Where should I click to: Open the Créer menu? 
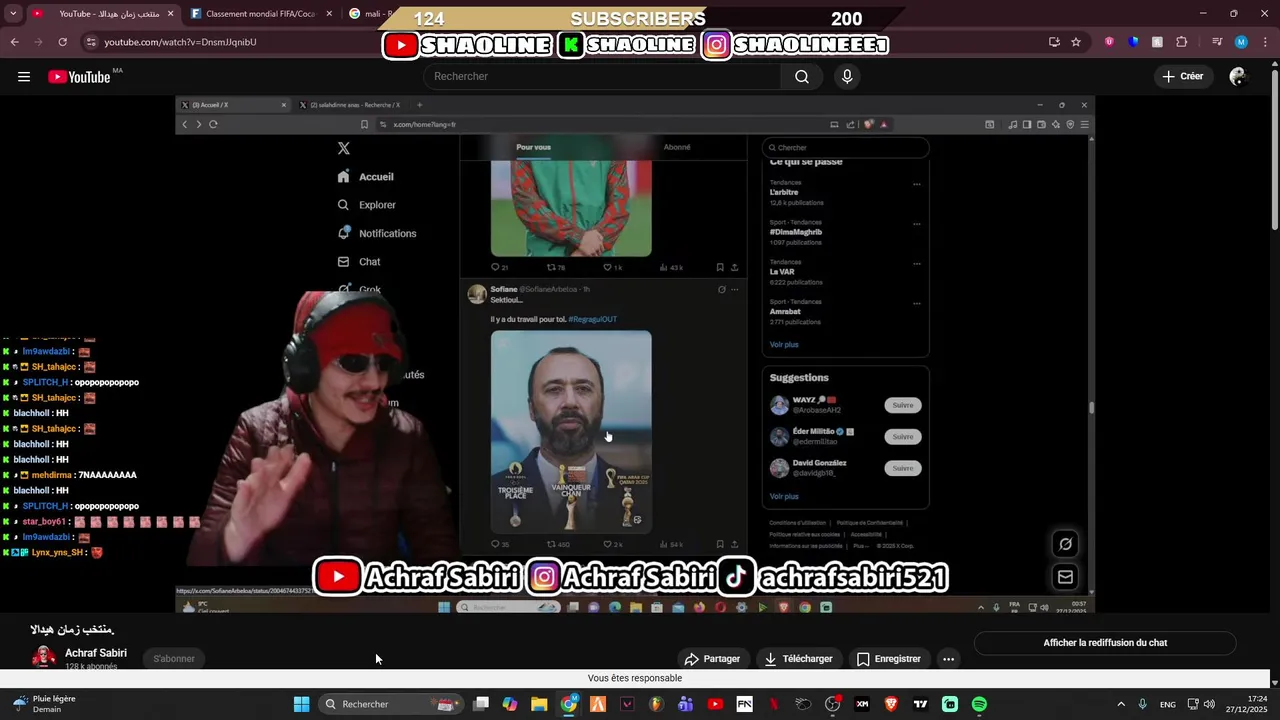[x=1183, y=77]
